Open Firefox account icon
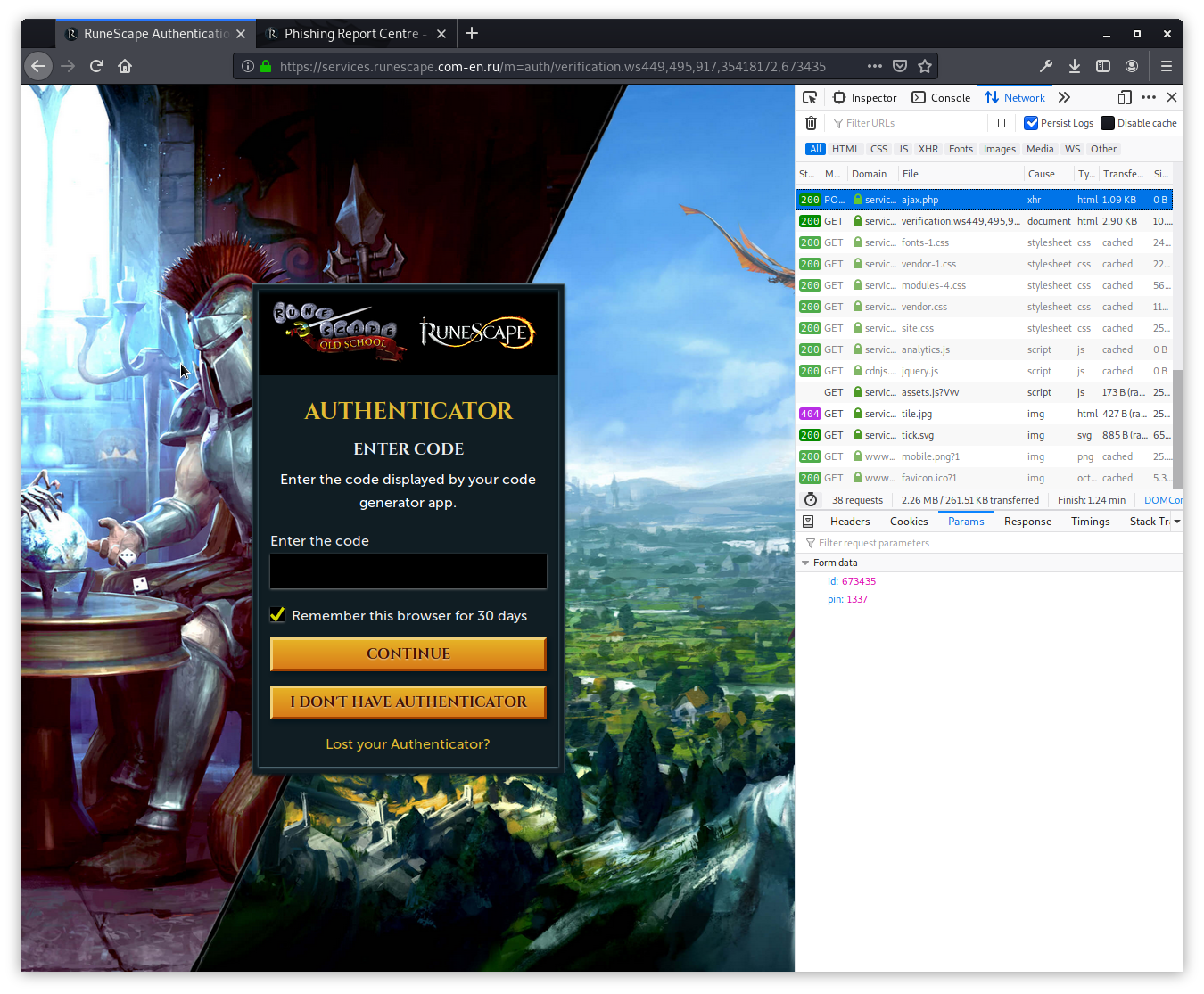 pos(1132,66)
